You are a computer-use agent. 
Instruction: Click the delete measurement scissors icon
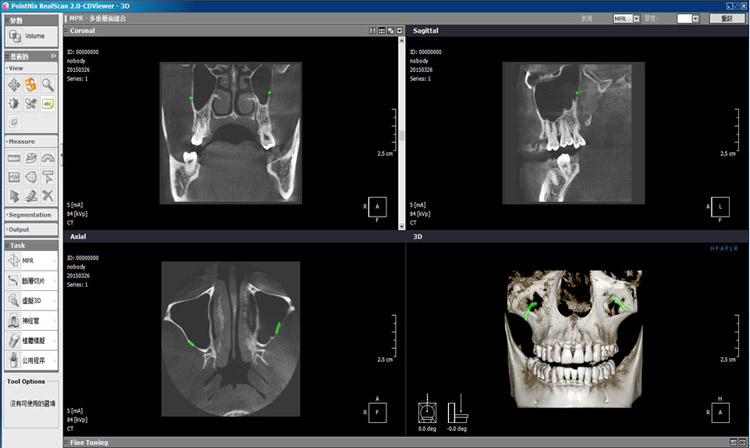coord(47,196)
